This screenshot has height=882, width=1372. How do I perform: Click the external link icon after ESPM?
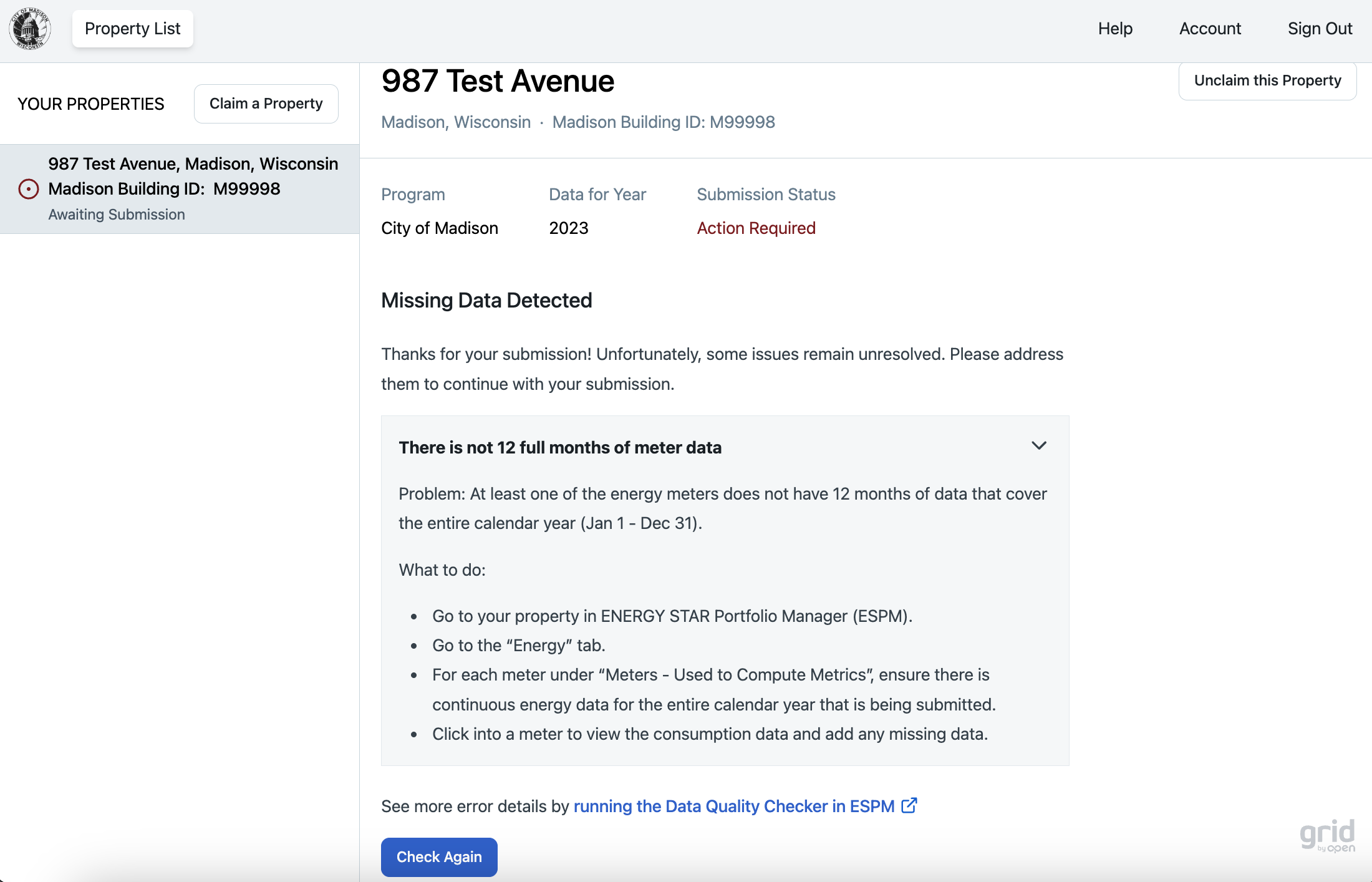click(909, 805)
